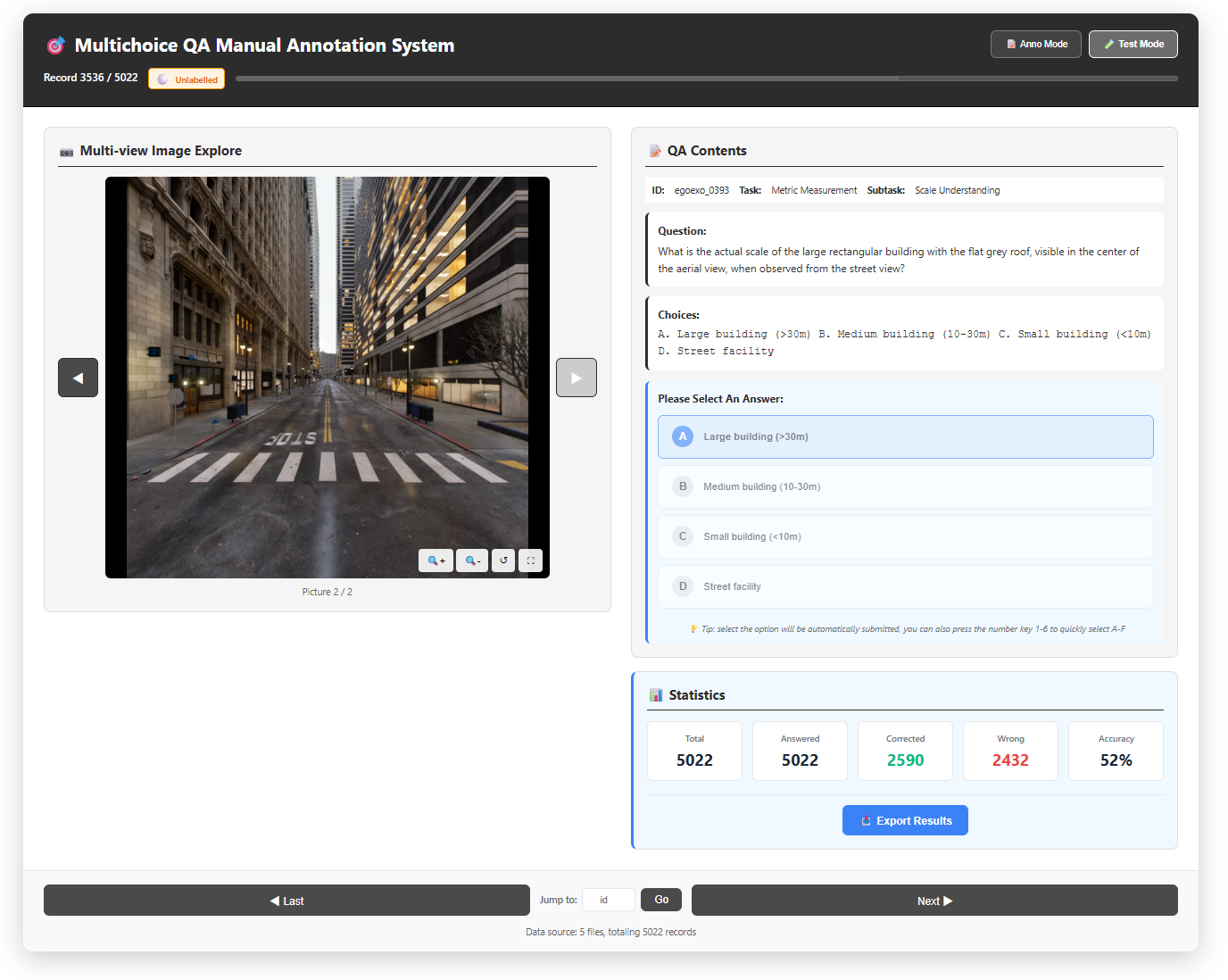Viewport: 1228px width, 980px height.
Task: Click the Statistics bar chart icon
Action: pos(656,695)
